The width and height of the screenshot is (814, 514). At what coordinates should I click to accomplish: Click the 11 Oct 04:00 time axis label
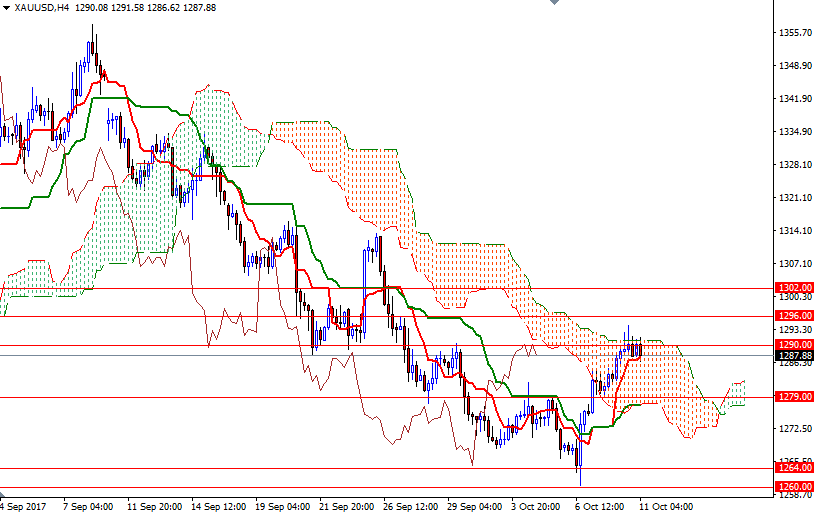click(x=666, y=506)
